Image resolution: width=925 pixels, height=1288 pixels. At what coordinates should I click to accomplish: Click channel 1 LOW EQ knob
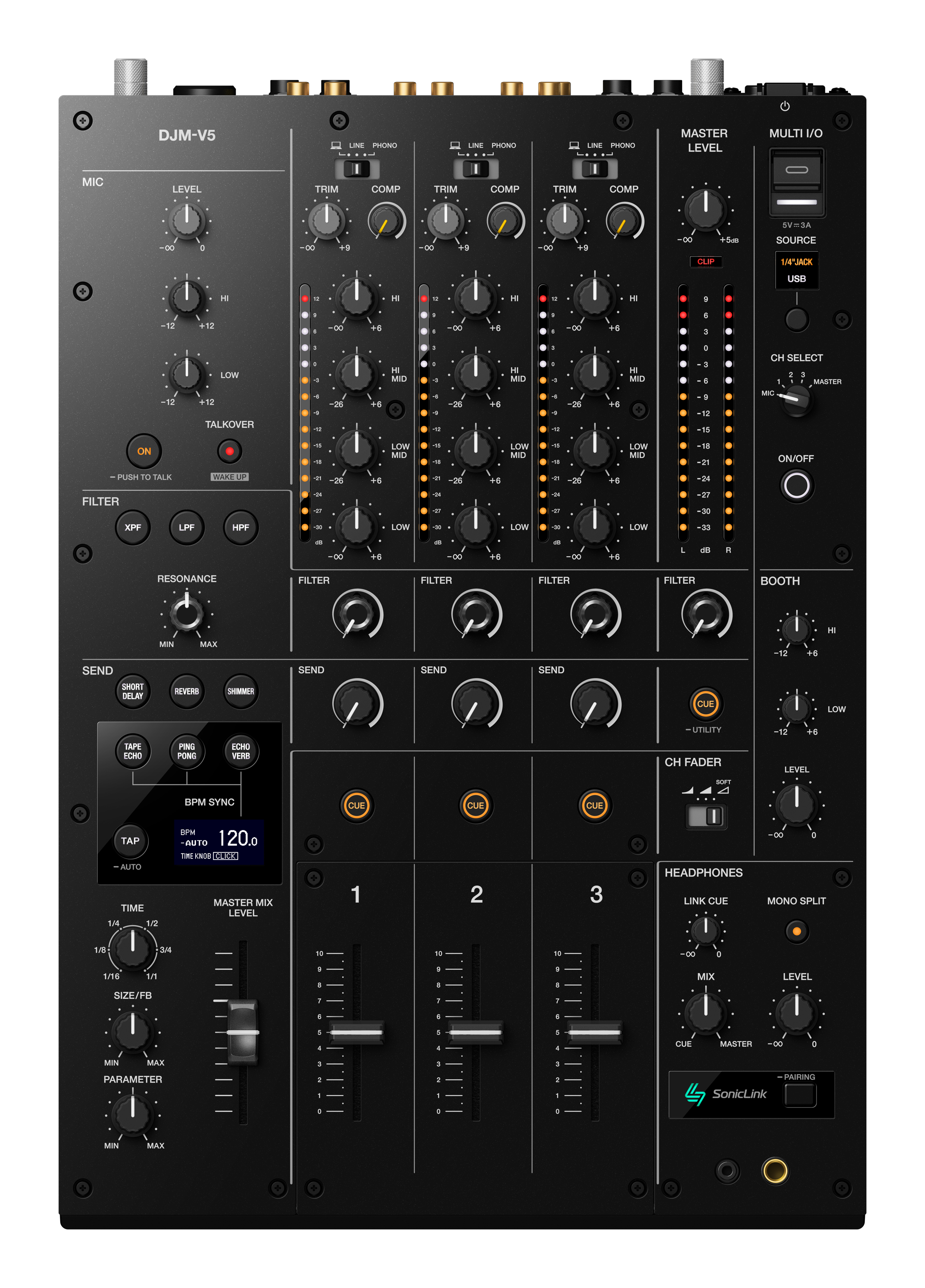point(357,527)
